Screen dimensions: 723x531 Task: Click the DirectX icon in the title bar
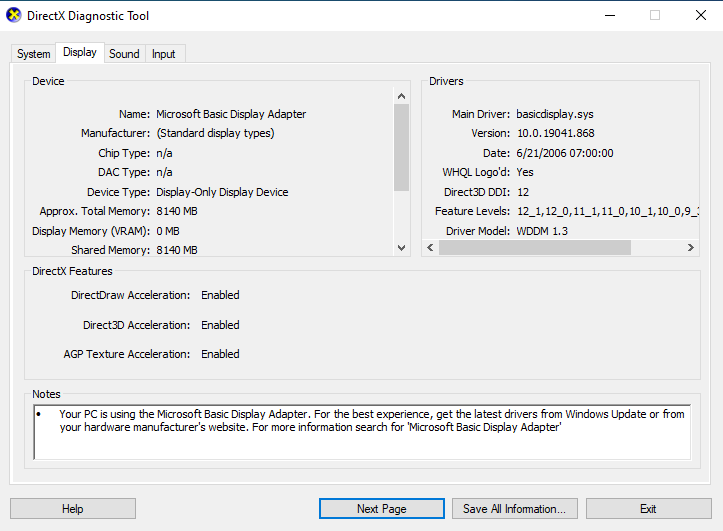pos(16,16)
